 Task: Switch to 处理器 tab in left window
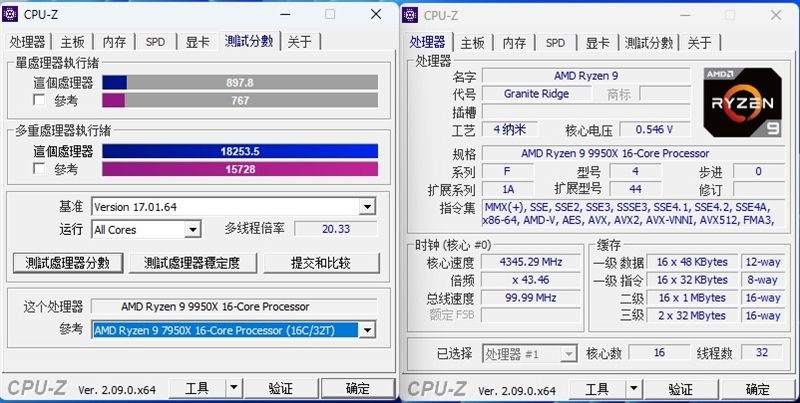27,42
